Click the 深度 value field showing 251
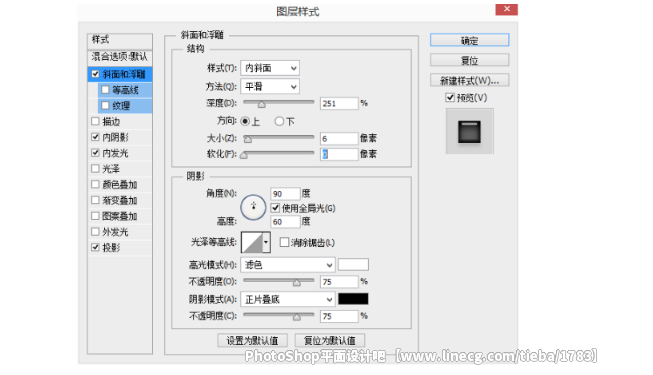 coord(339,103)
